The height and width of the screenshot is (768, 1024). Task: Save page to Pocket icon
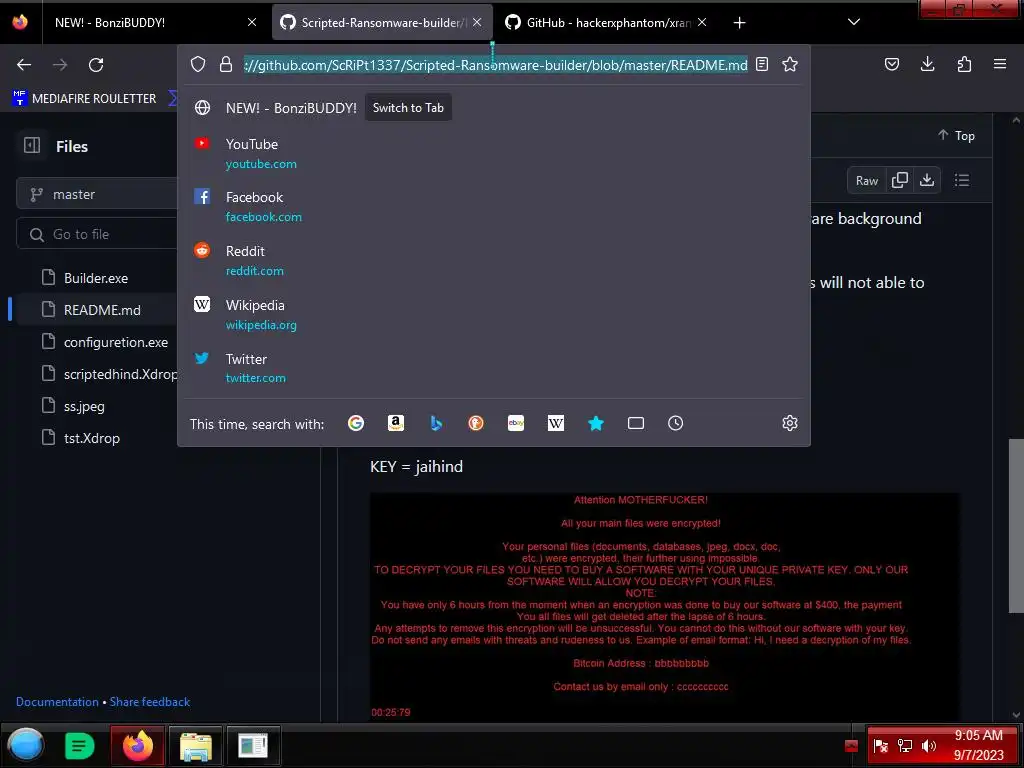[891, 64]
